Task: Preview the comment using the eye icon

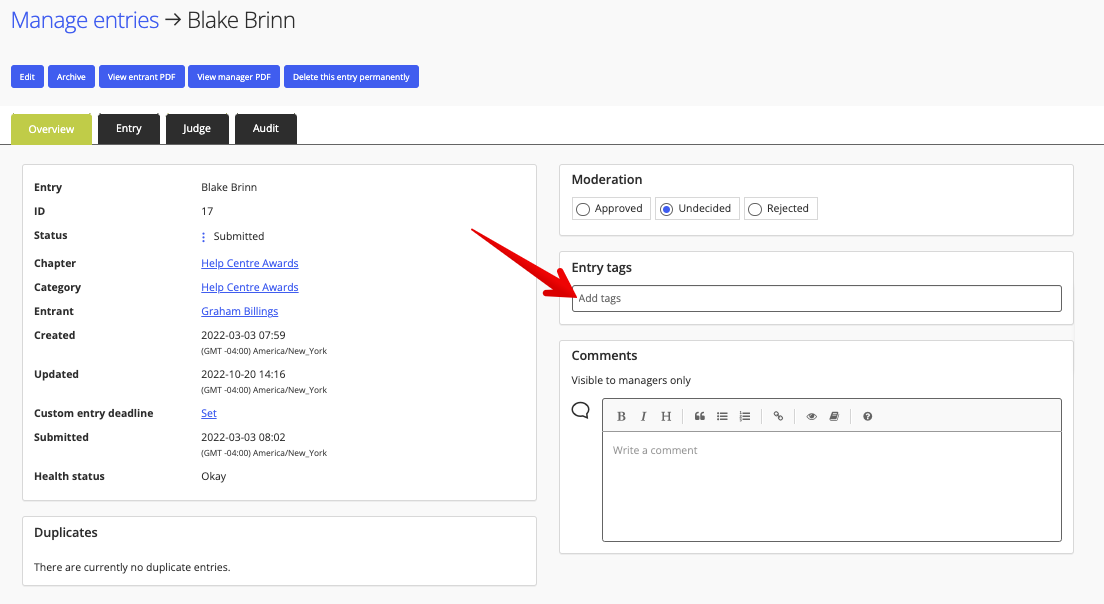Action: coord(812,416)
